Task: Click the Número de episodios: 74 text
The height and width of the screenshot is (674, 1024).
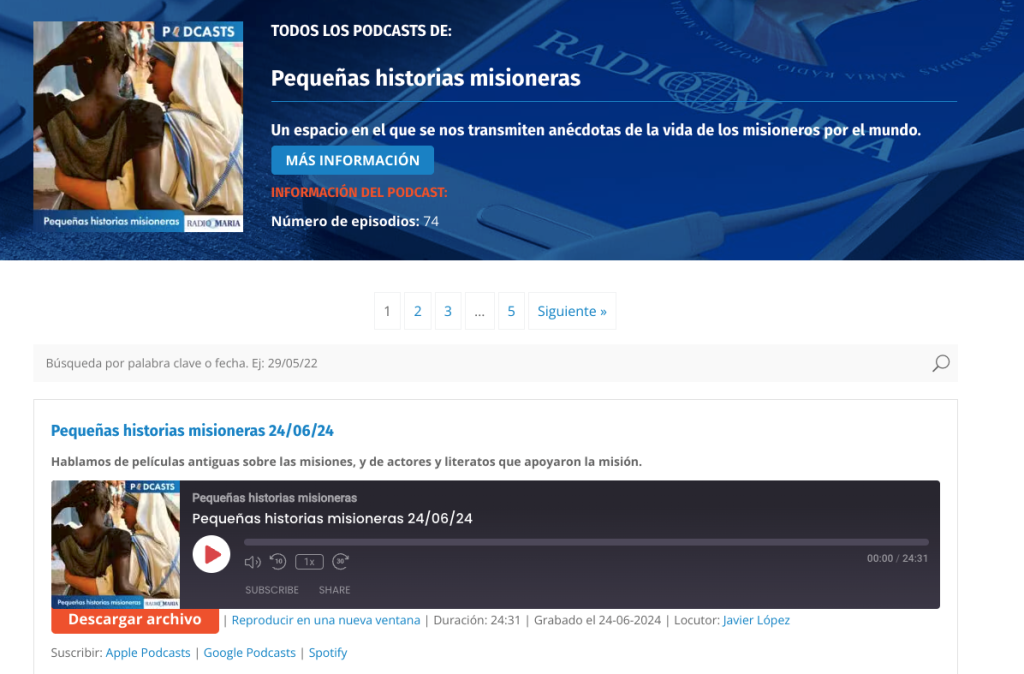Action: [355, 221]
